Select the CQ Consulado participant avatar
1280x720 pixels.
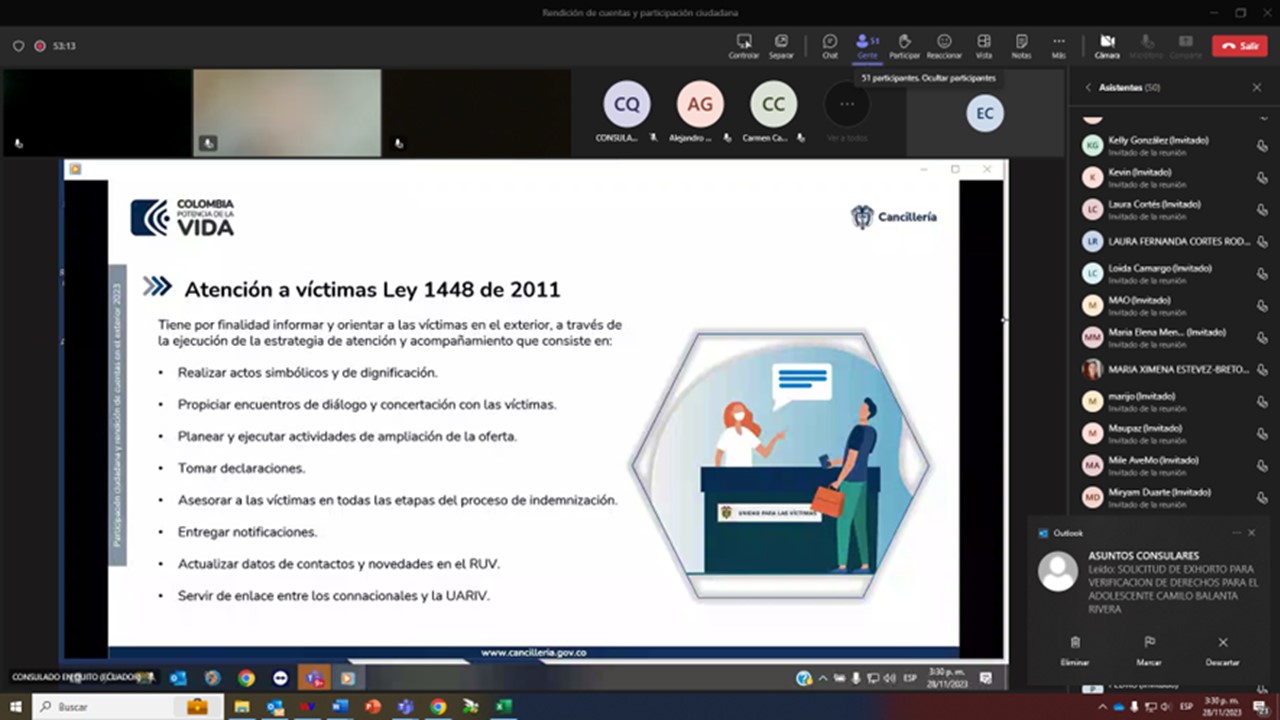pos(627,104)
